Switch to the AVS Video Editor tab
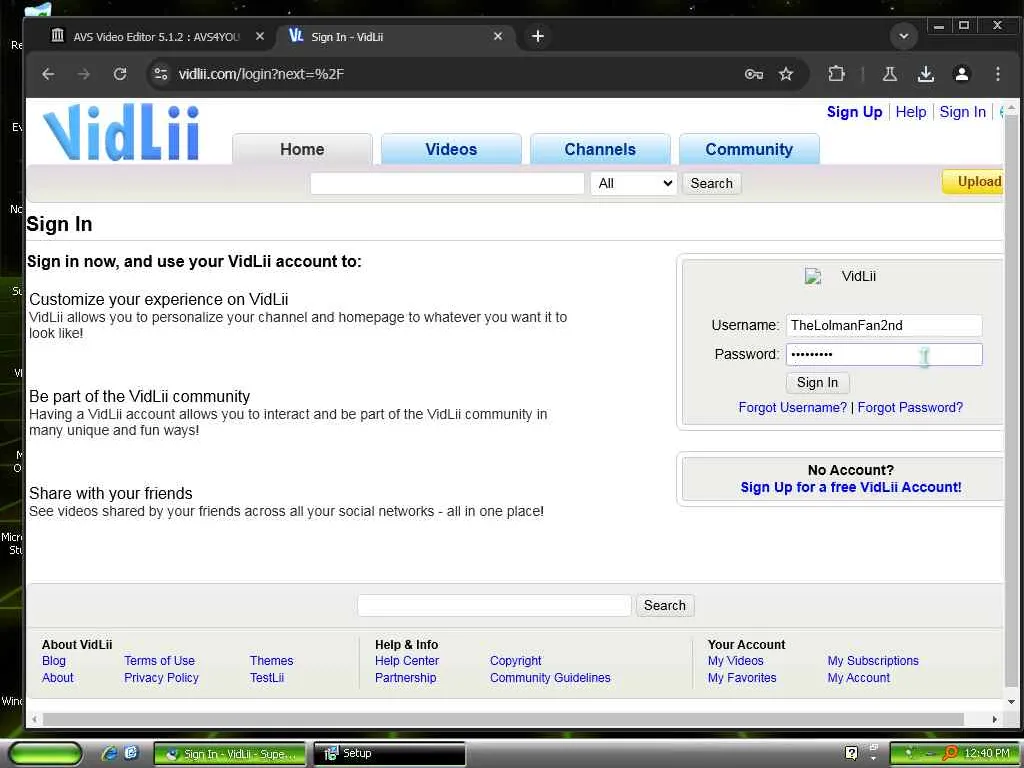 [155, 37]
